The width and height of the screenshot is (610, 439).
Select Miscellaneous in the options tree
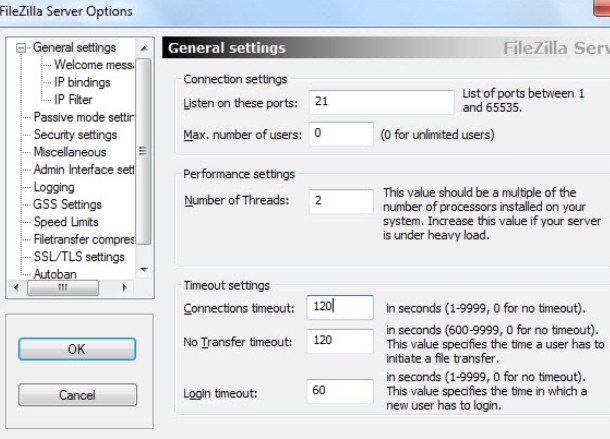click(70, 152)
